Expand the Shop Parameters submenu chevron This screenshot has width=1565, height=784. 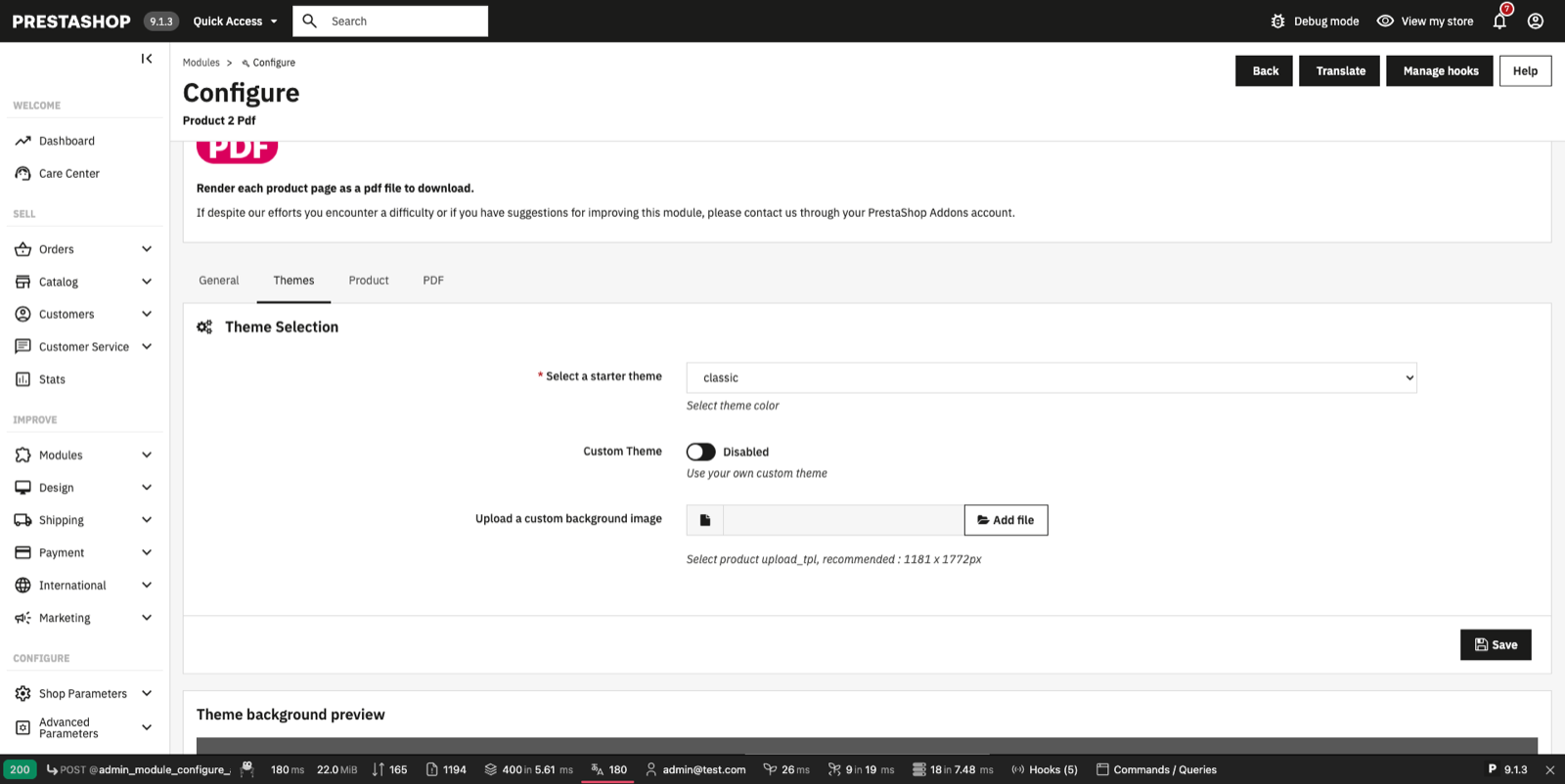[147, 694]
